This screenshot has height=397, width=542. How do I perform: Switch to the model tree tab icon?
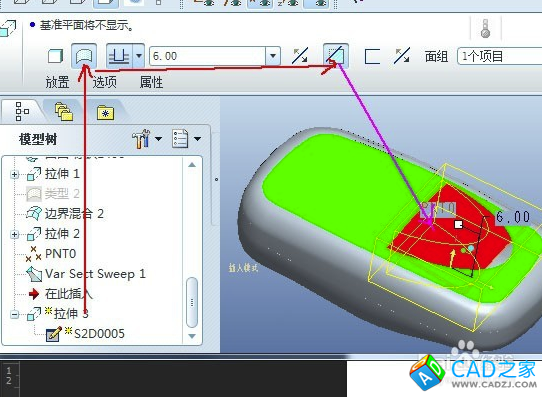[x=22, y=112]
